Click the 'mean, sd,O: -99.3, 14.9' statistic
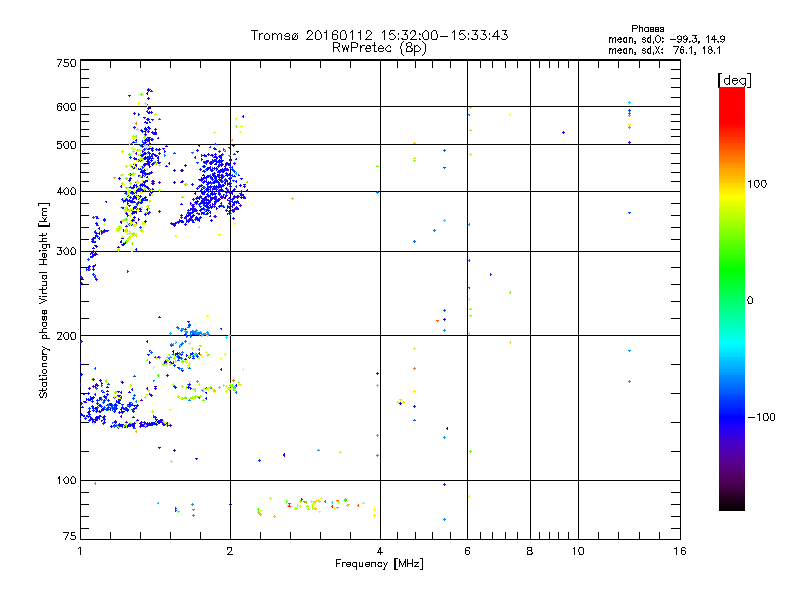Screen dimensions: 800x600 tap(666, 39)
